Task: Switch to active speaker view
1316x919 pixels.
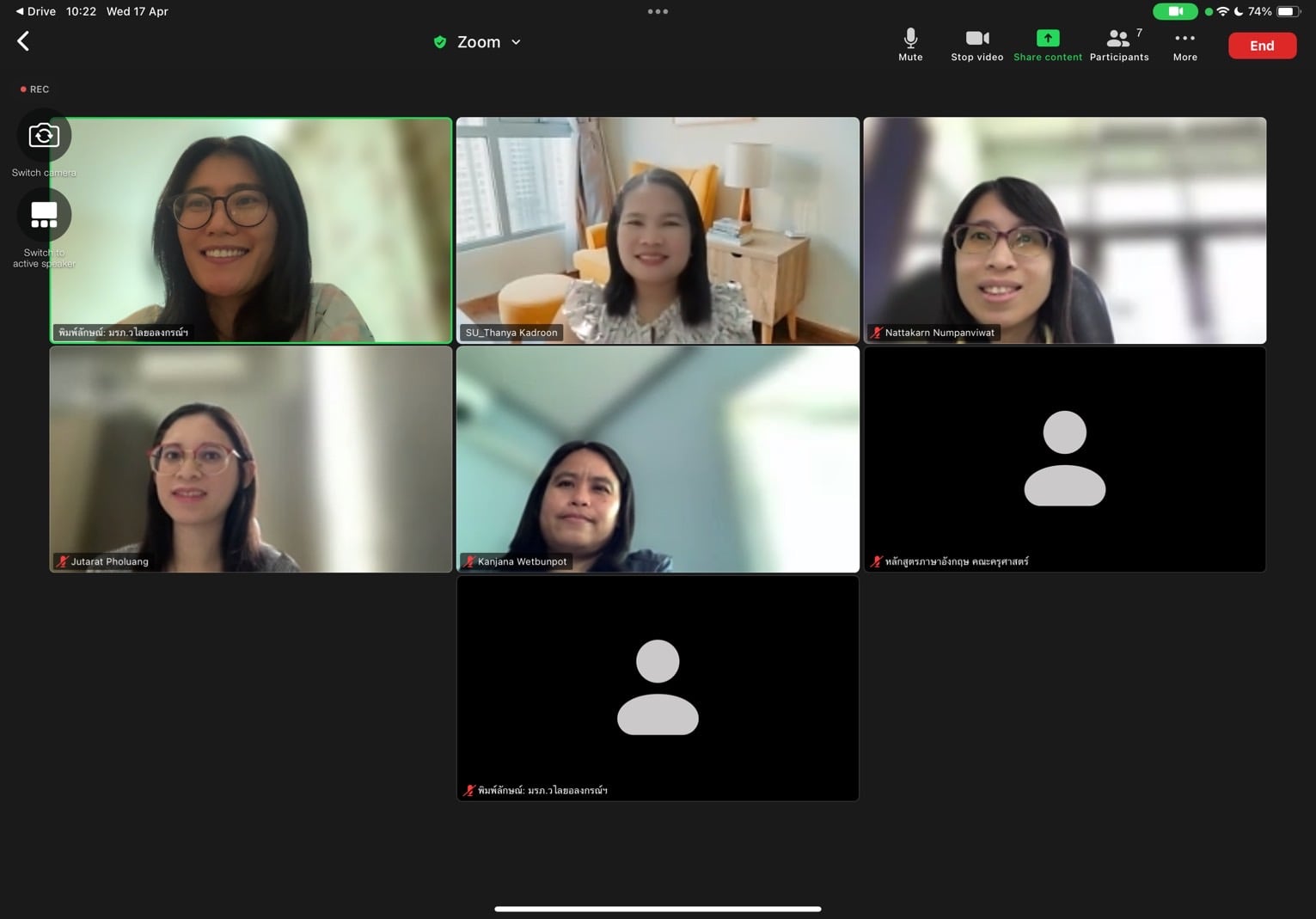Action: click(44, 215)
